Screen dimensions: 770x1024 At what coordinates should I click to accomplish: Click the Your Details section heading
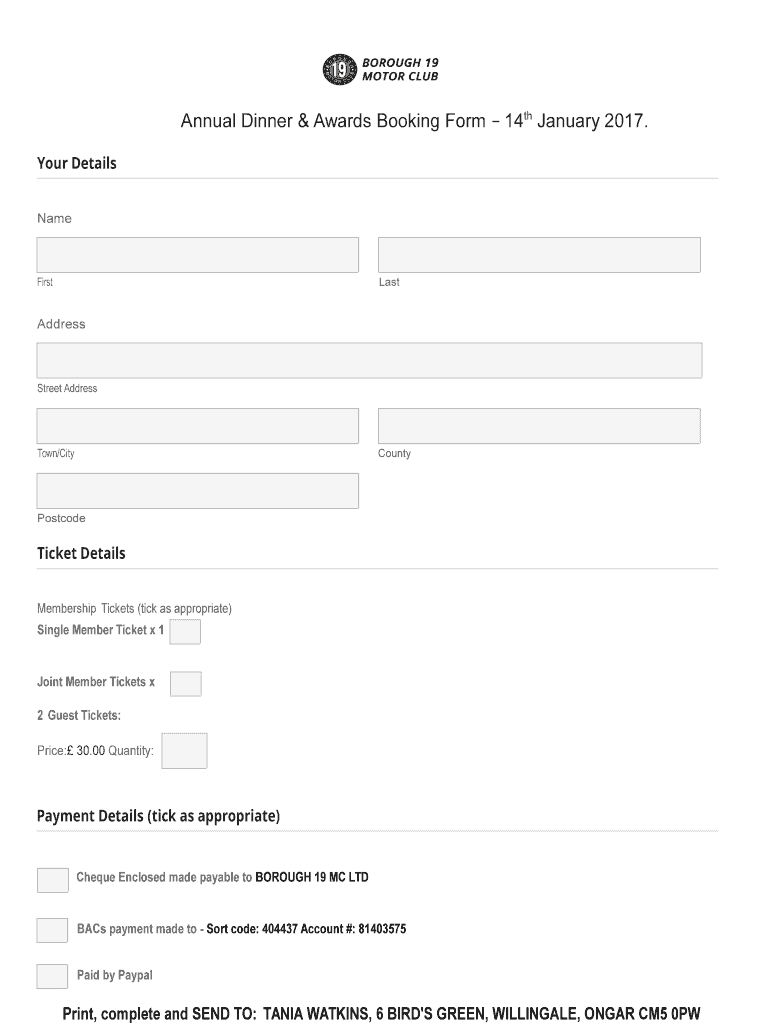(x=77, y=163)
